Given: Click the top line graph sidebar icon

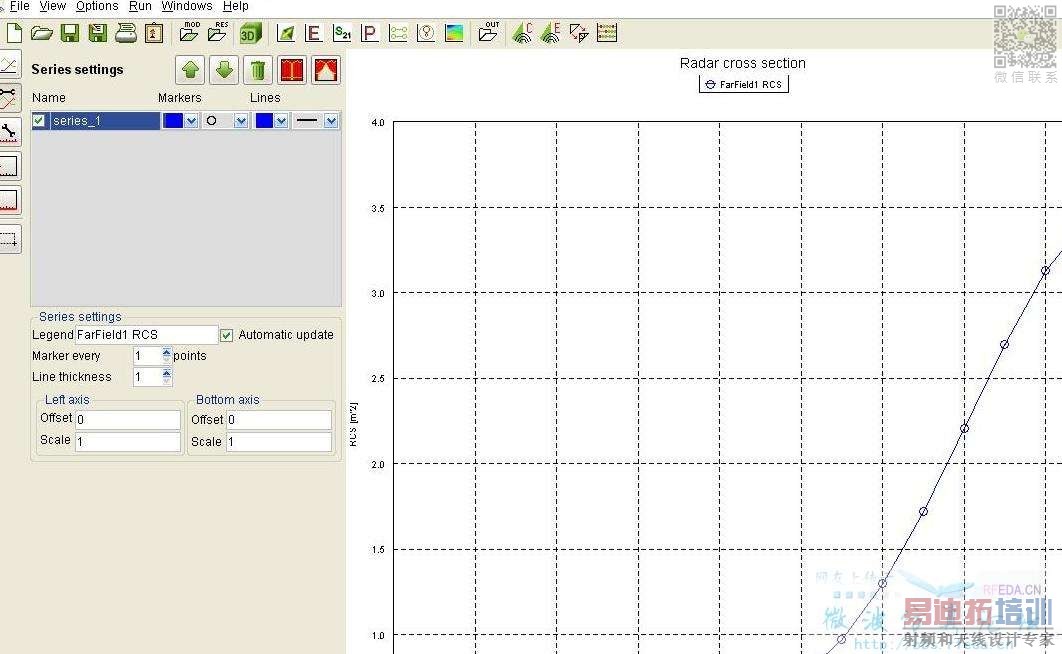Looking at the screenshot, I should 9,64.
